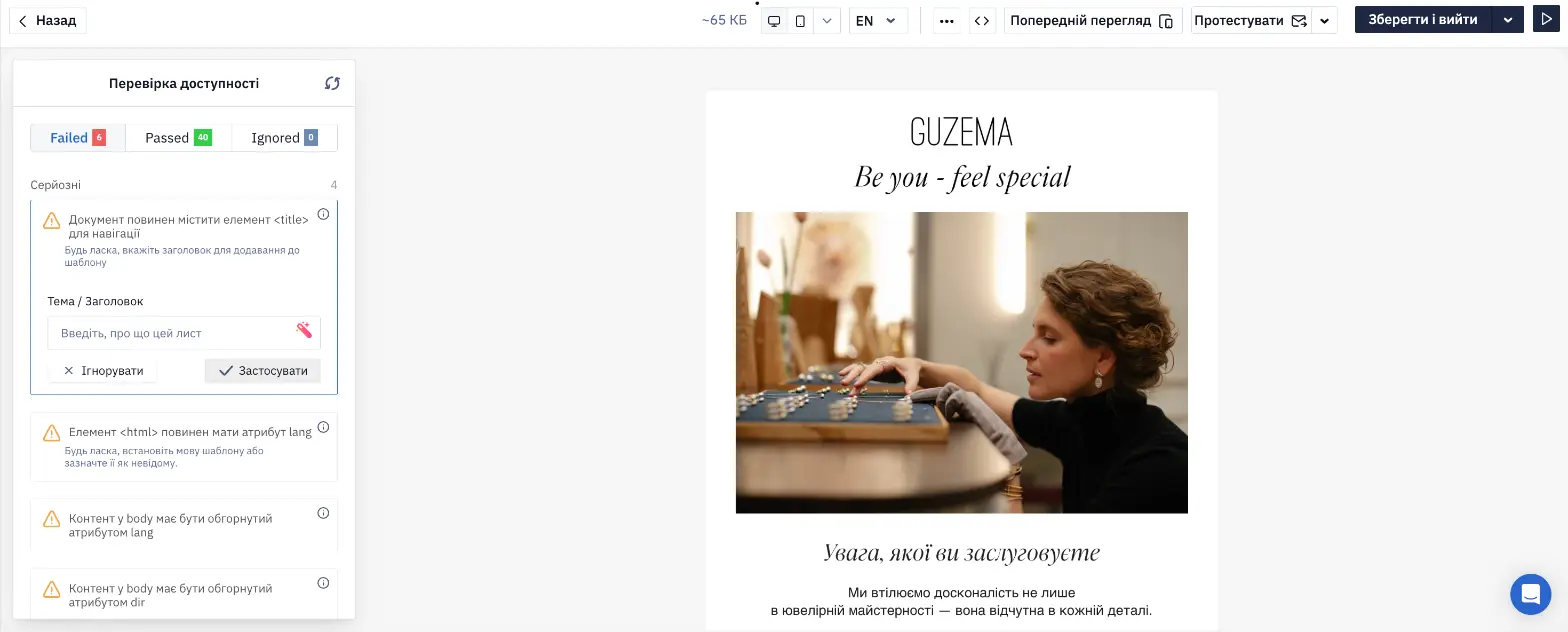Image resolution: width=1568 pixels, height=632 pixels.
Task: Click the play icon in top bar
Action: coord(1546,20)
